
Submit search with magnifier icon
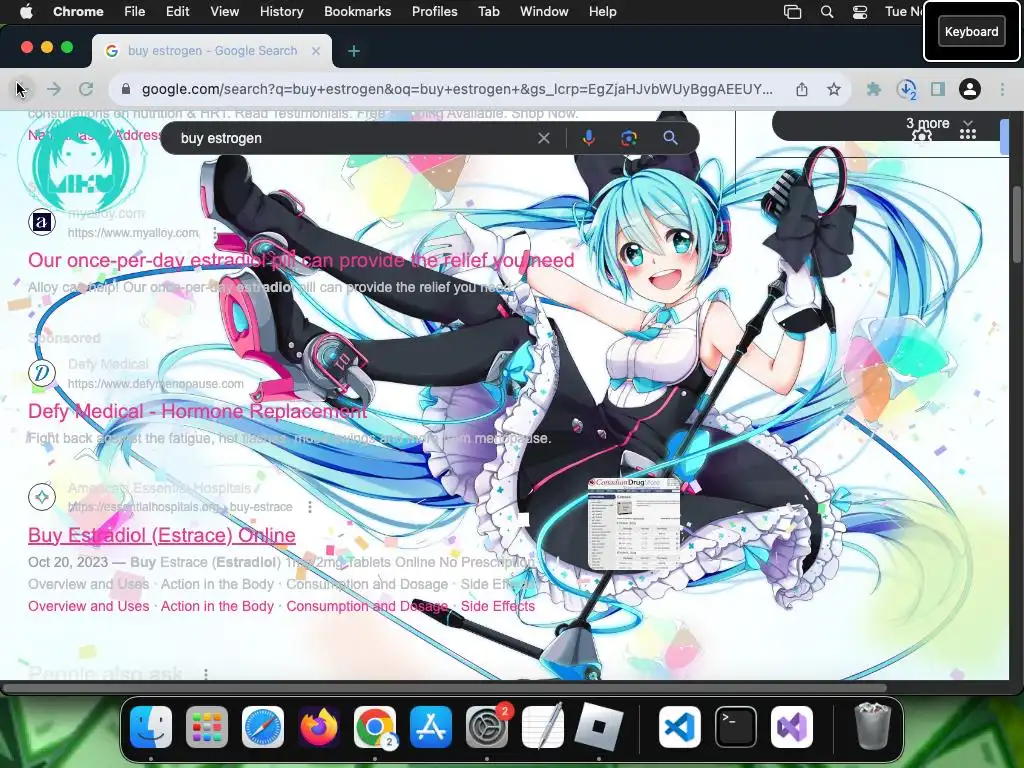click(670, 138)
